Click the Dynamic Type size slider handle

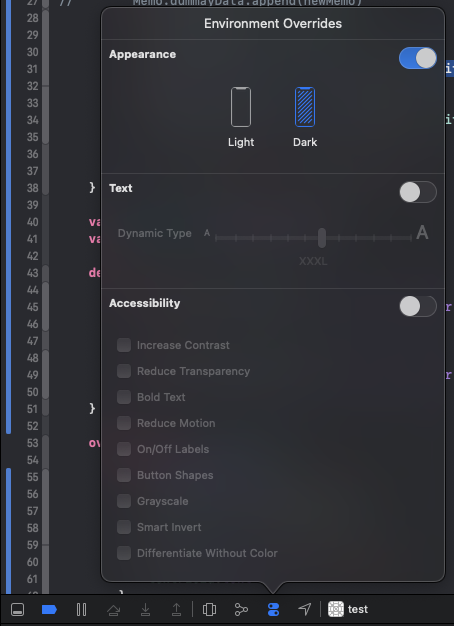tap(322, 238)
